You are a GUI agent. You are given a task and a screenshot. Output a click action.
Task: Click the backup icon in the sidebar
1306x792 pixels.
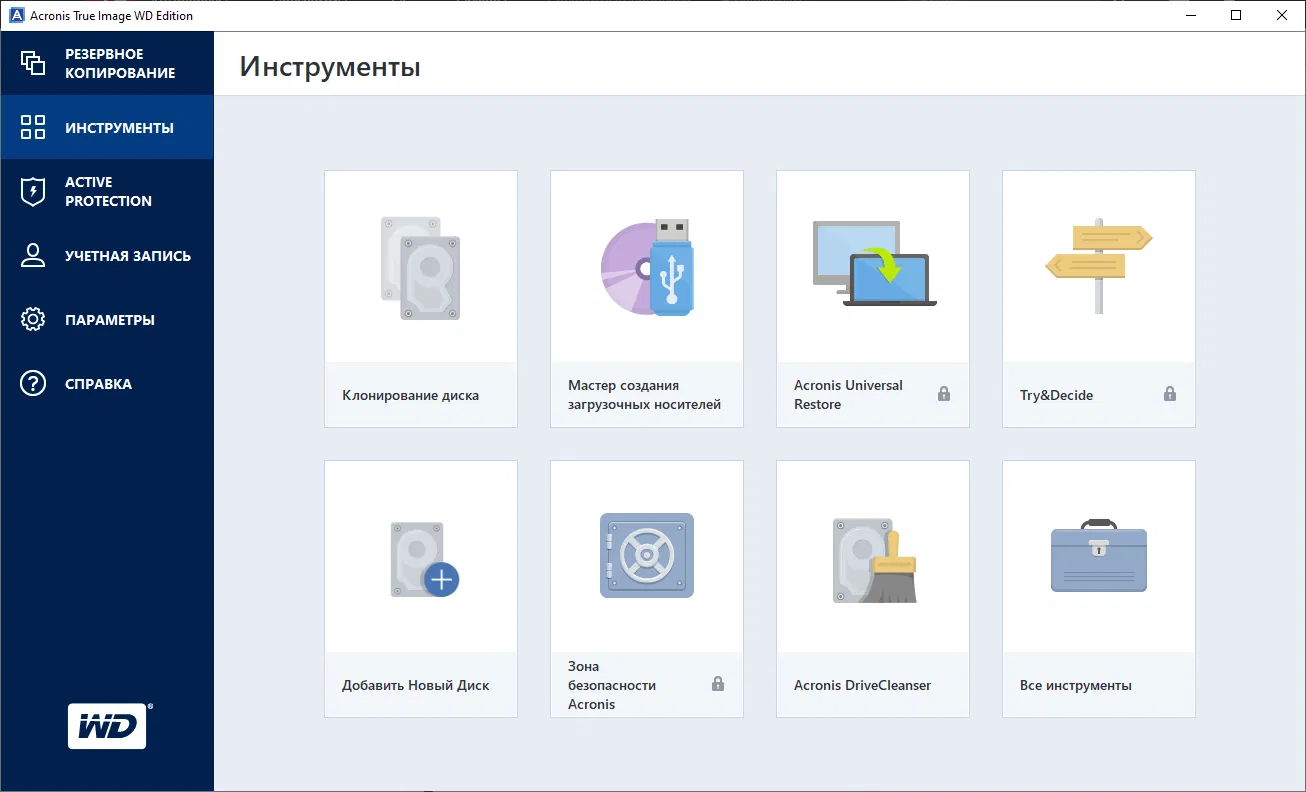click(x=33, y=63)
